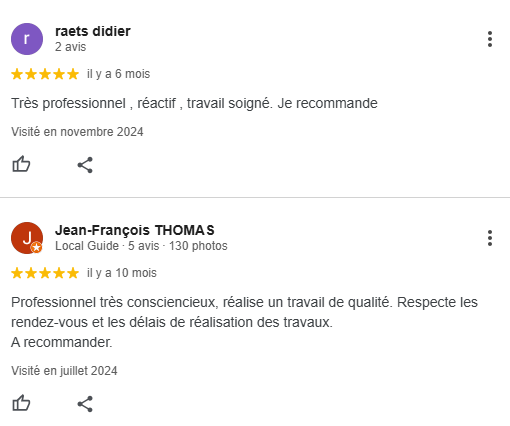Like Jean-François THOMAS's review

[x=21, y=403]
